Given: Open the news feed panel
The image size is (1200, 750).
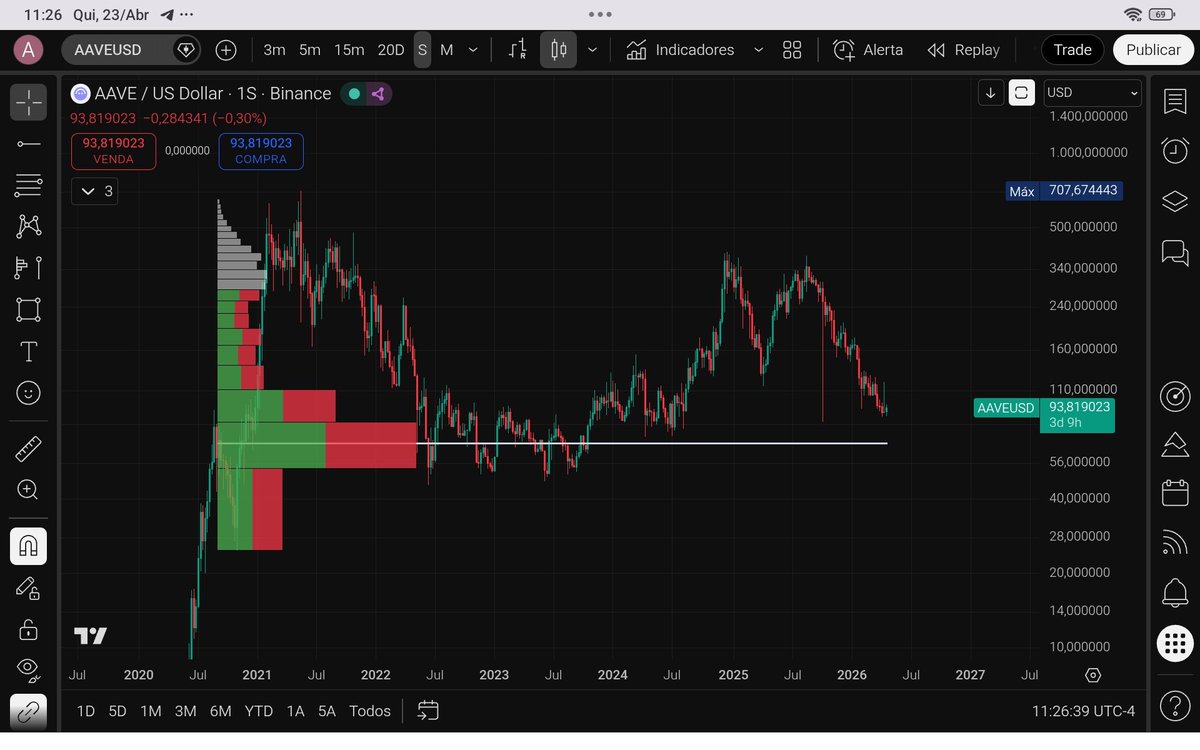Looking at the screenshot, I should [1175, 542].
